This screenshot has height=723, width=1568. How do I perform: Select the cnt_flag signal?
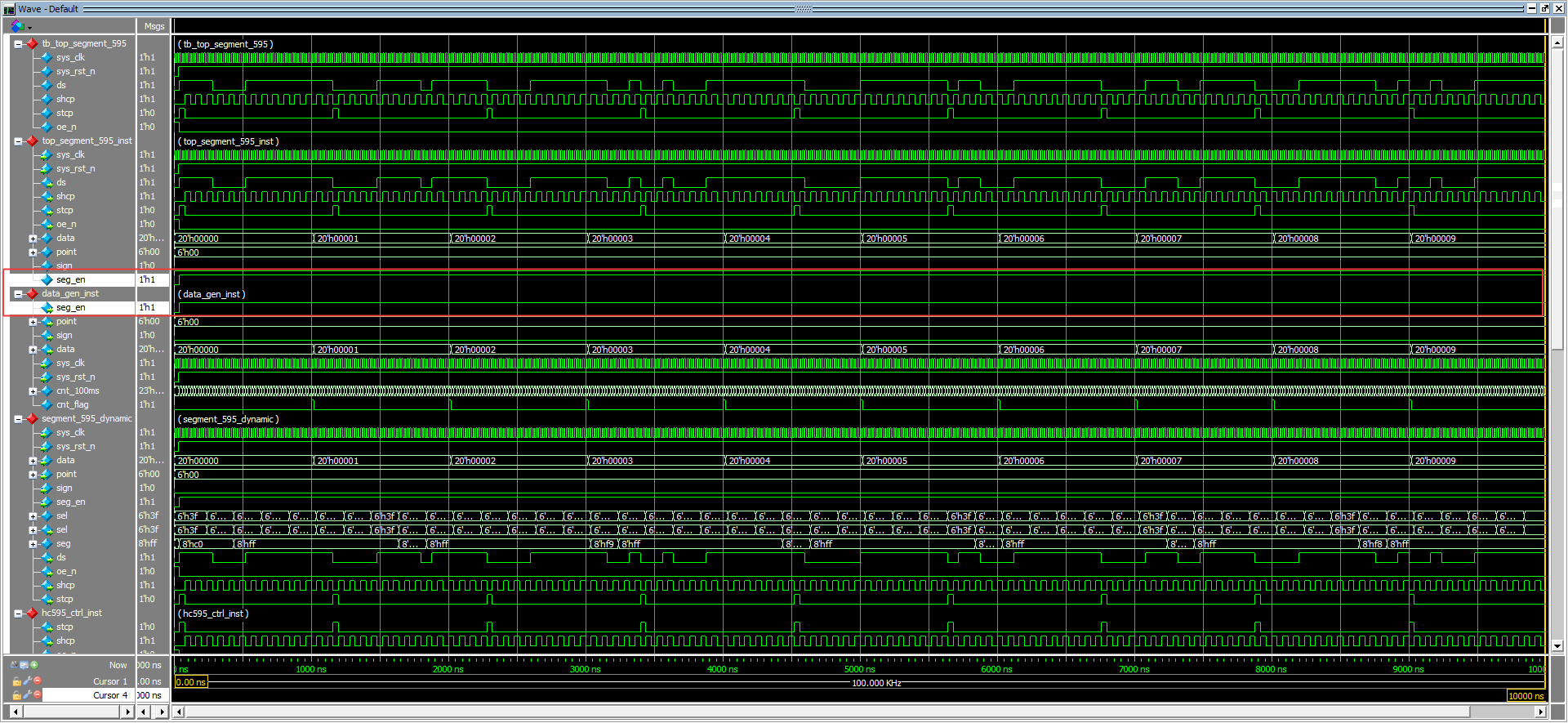[x=73, y=405]
